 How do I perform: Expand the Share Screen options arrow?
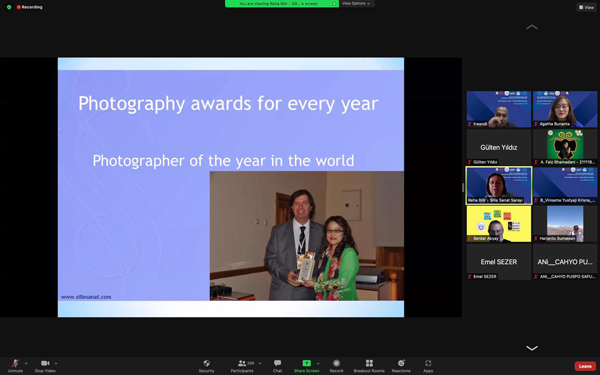tap(318, 363)
